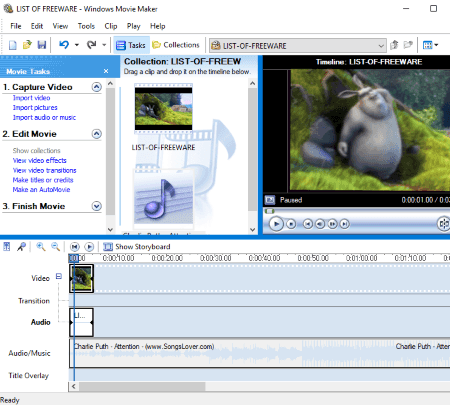Click Import pictures link

35,107
